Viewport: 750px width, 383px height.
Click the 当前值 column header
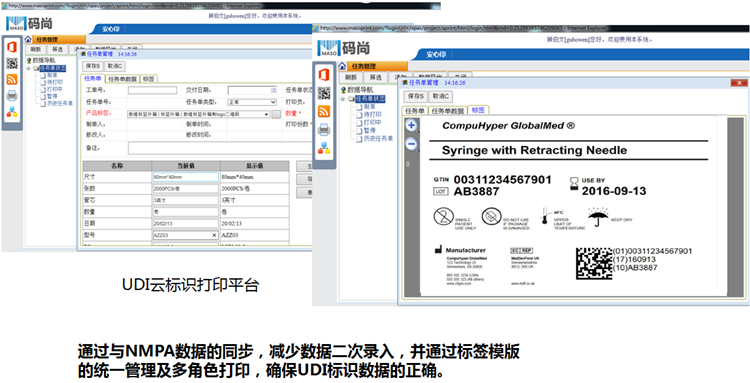tap(186, 166)
